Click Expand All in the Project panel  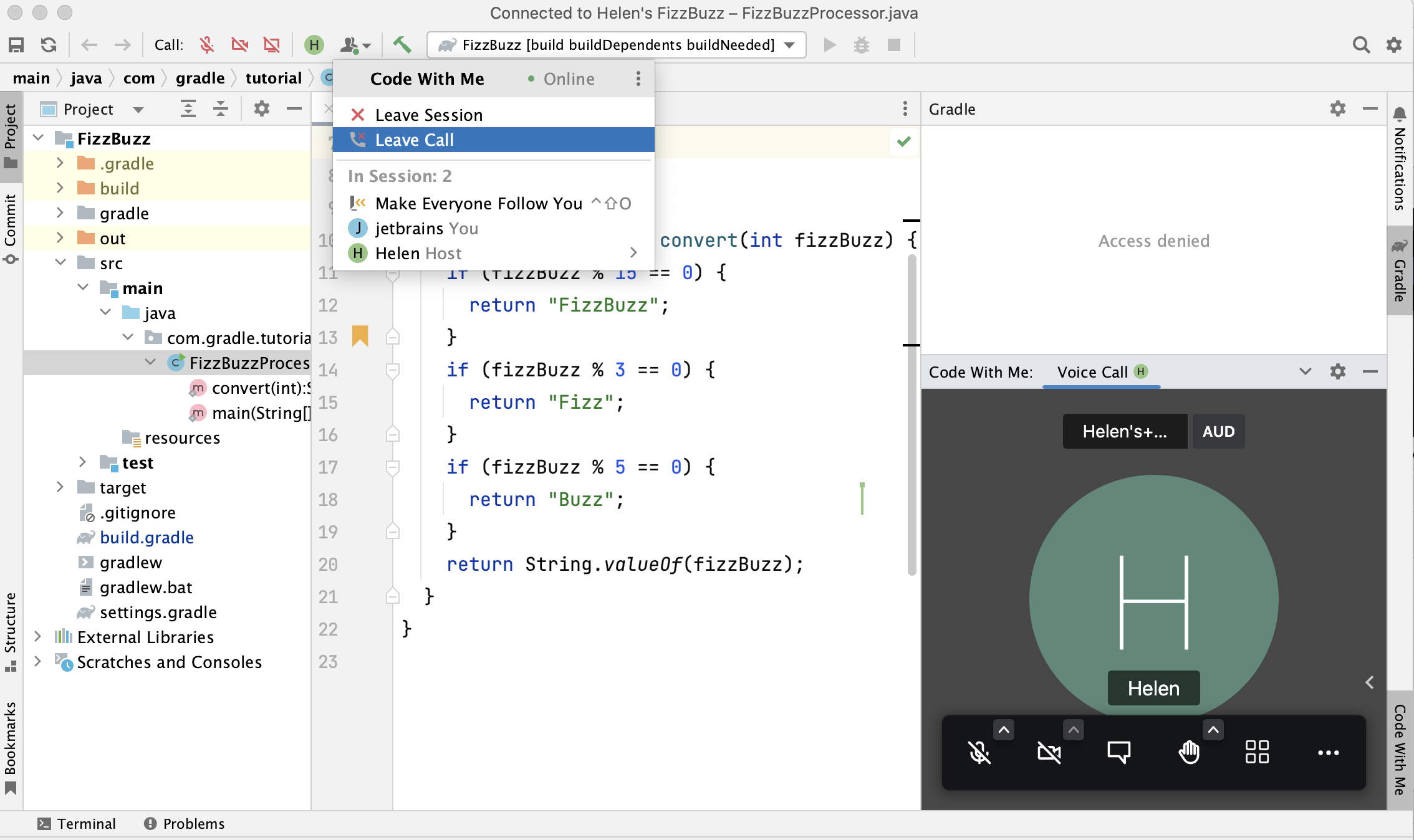(x=188, y=109)
